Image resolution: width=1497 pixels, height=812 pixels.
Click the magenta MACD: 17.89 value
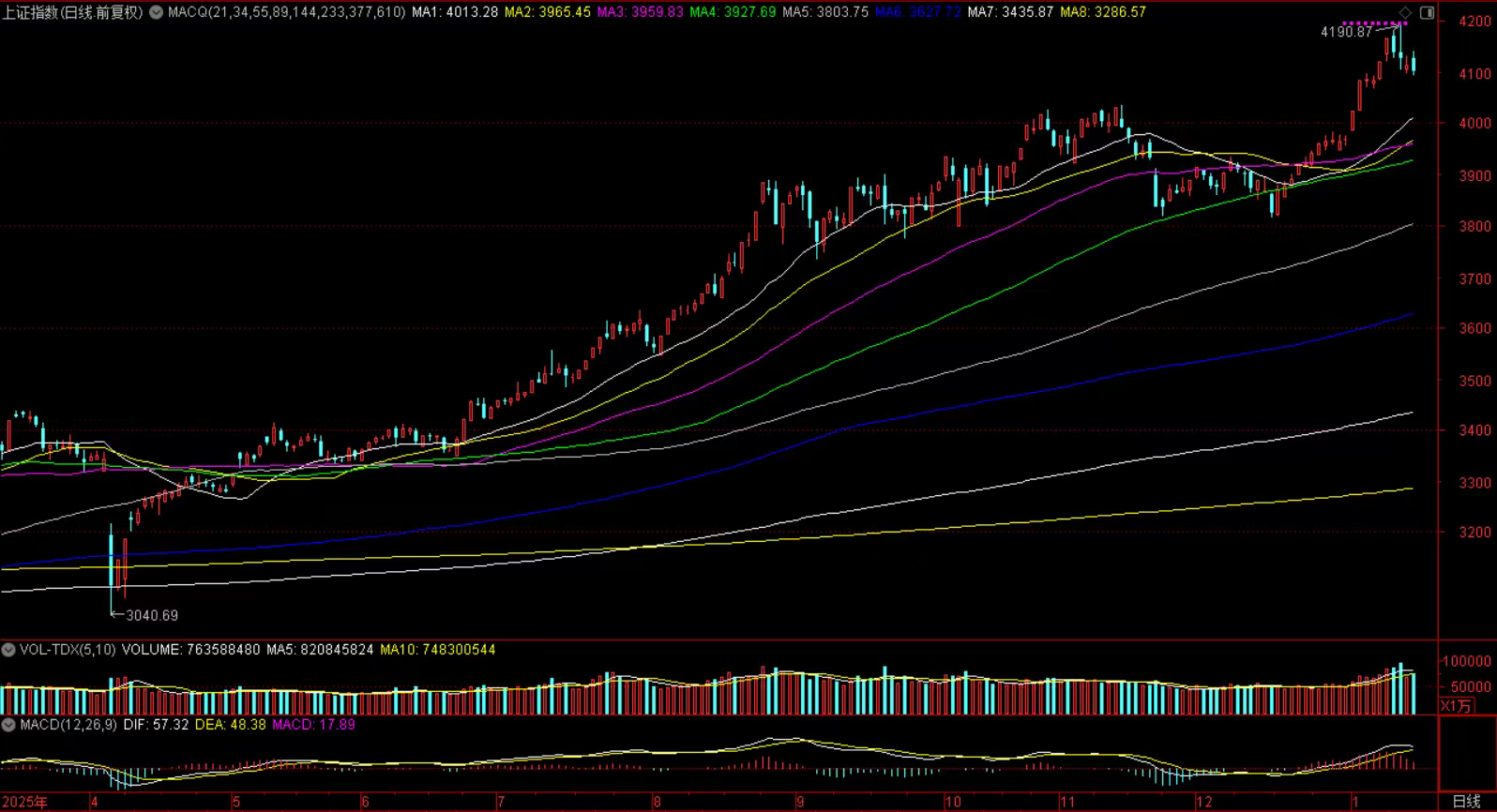click(x=313, y=725)
